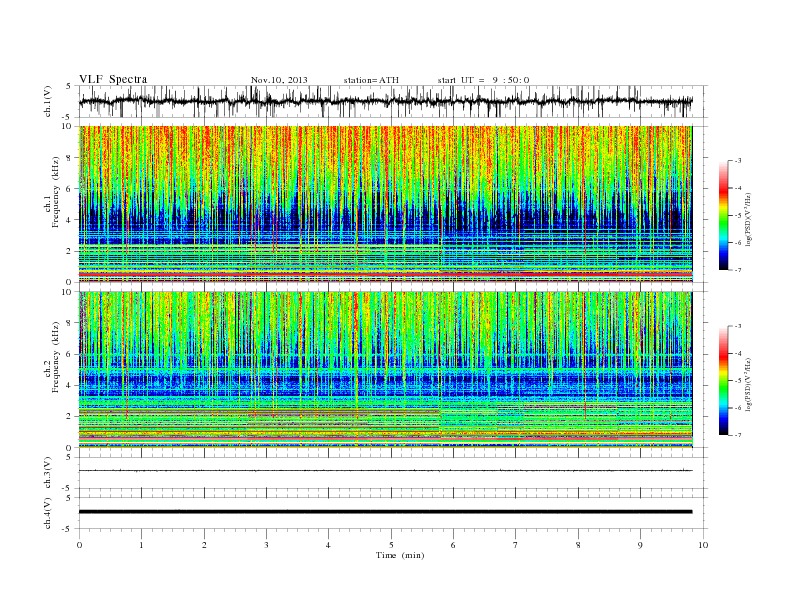Click time axis tick label "2"
The image size is (792, 612).
pos(204,545)
